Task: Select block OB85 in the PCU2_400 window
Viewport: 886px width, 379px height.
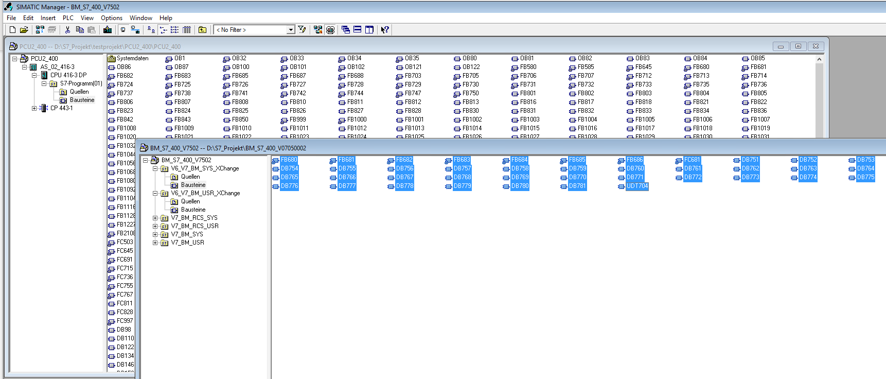Action: [x=753, y=58]
